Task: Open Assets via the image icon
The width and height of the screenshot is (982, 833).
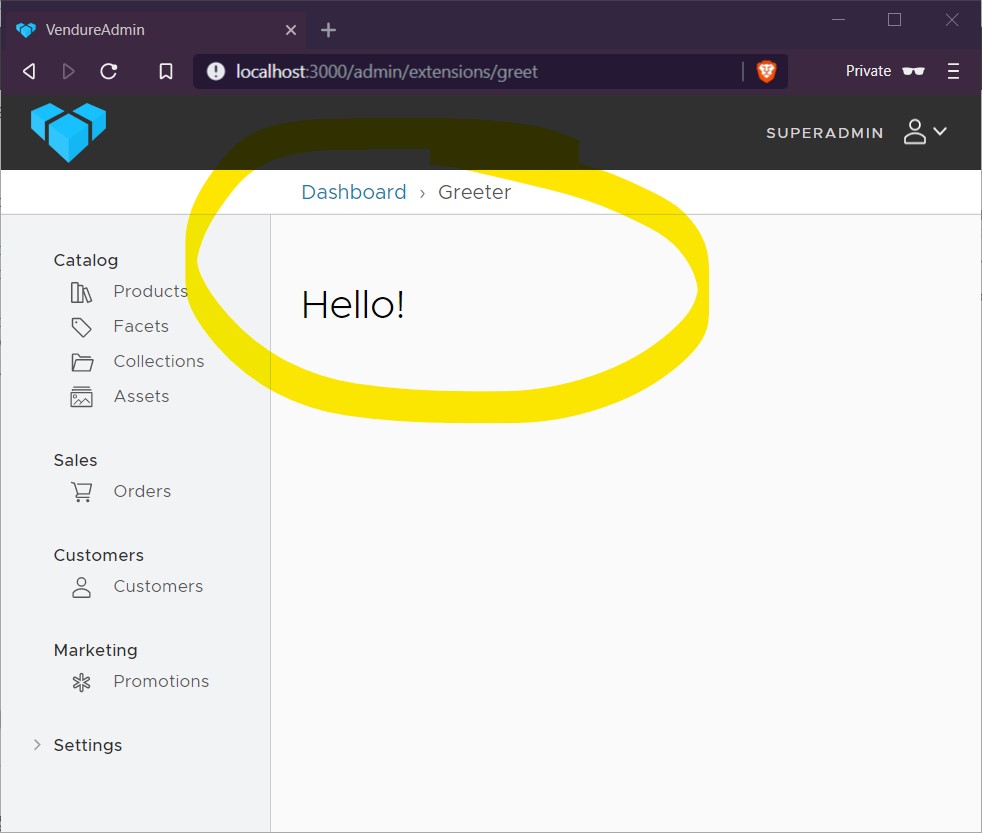Action: coord(81,397)
